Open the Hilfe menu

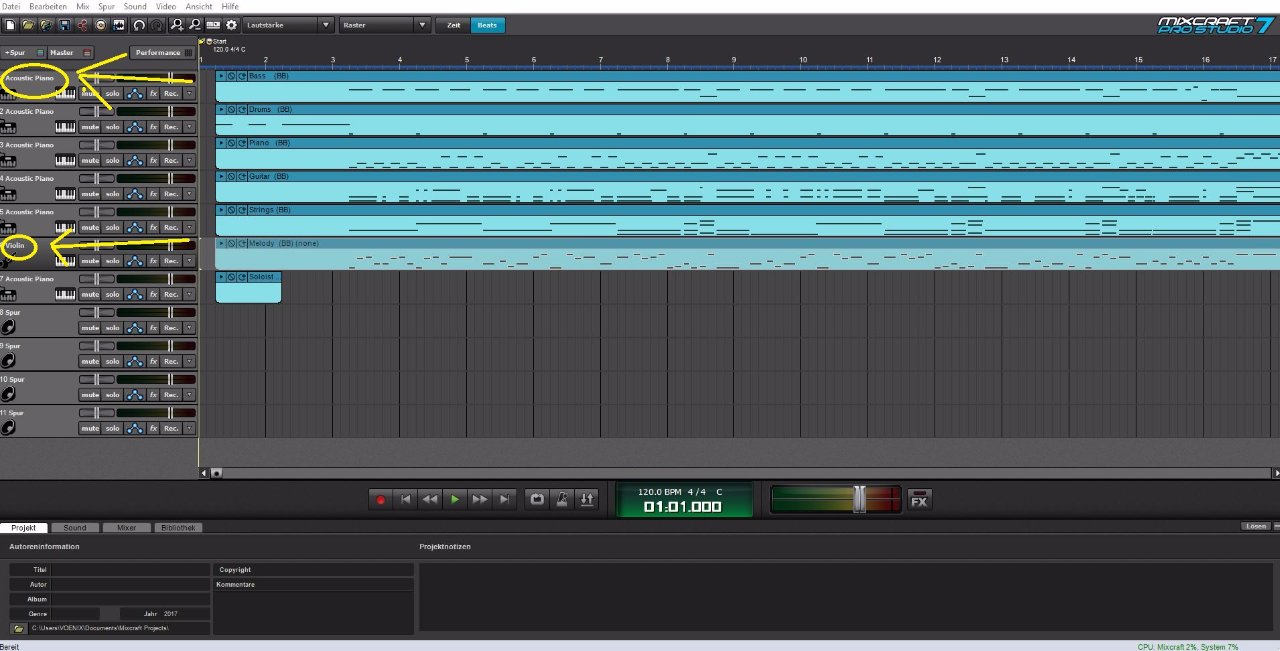[x=230, y=6]
